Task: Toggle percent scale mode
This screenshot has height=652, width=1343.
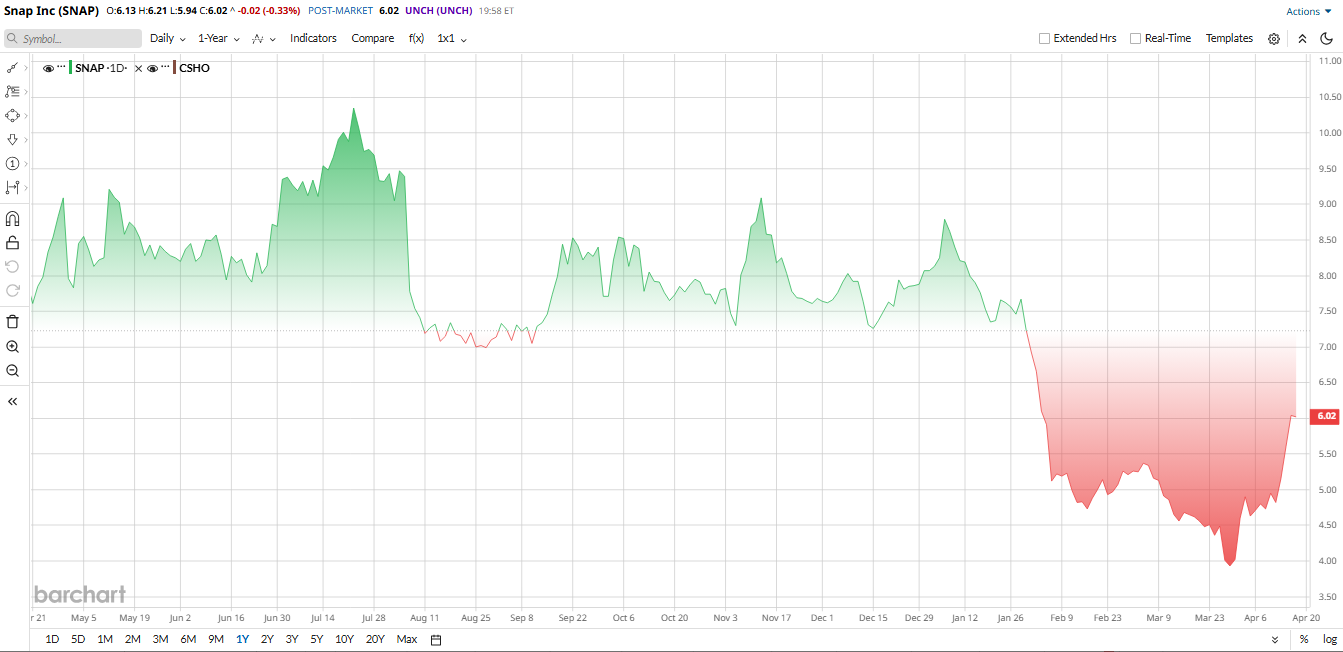Action: click(x=1304, y=640)
